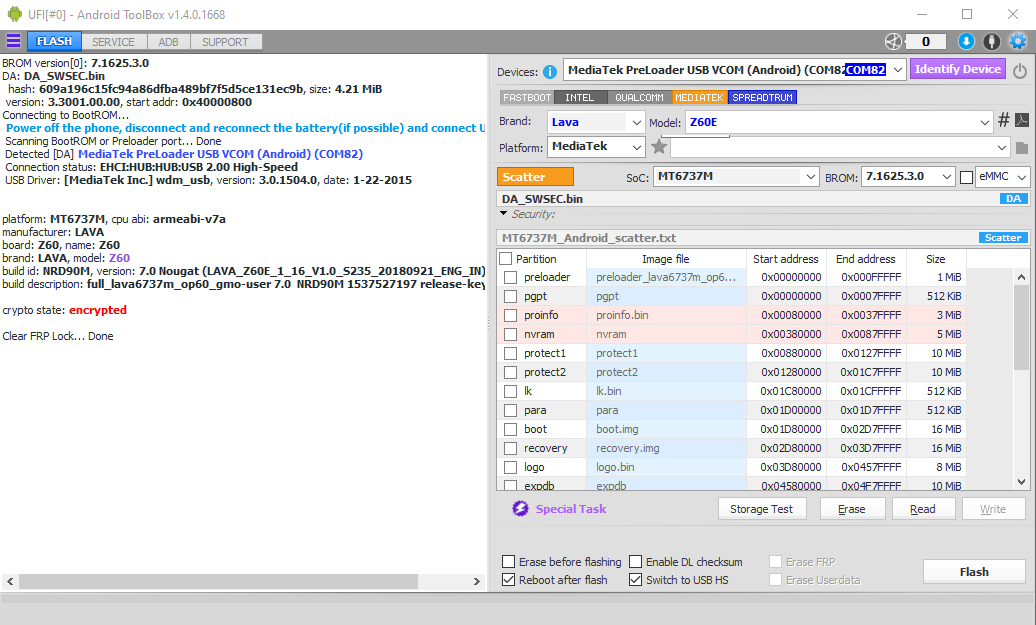Click the partition table scrollbar thumb
Screen dimensions: 1036x625
tap(1021, 328)
